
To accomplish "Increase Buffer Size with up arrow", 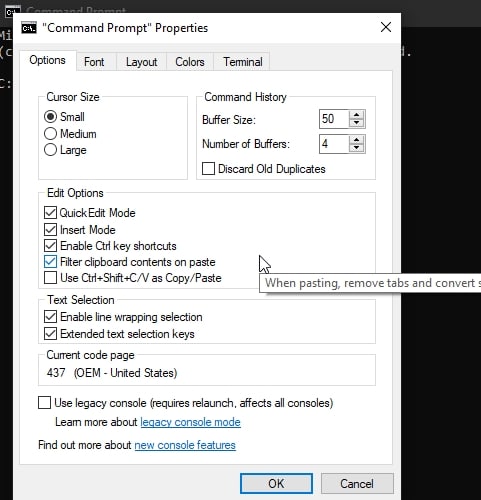I will [x=357, y=115].
